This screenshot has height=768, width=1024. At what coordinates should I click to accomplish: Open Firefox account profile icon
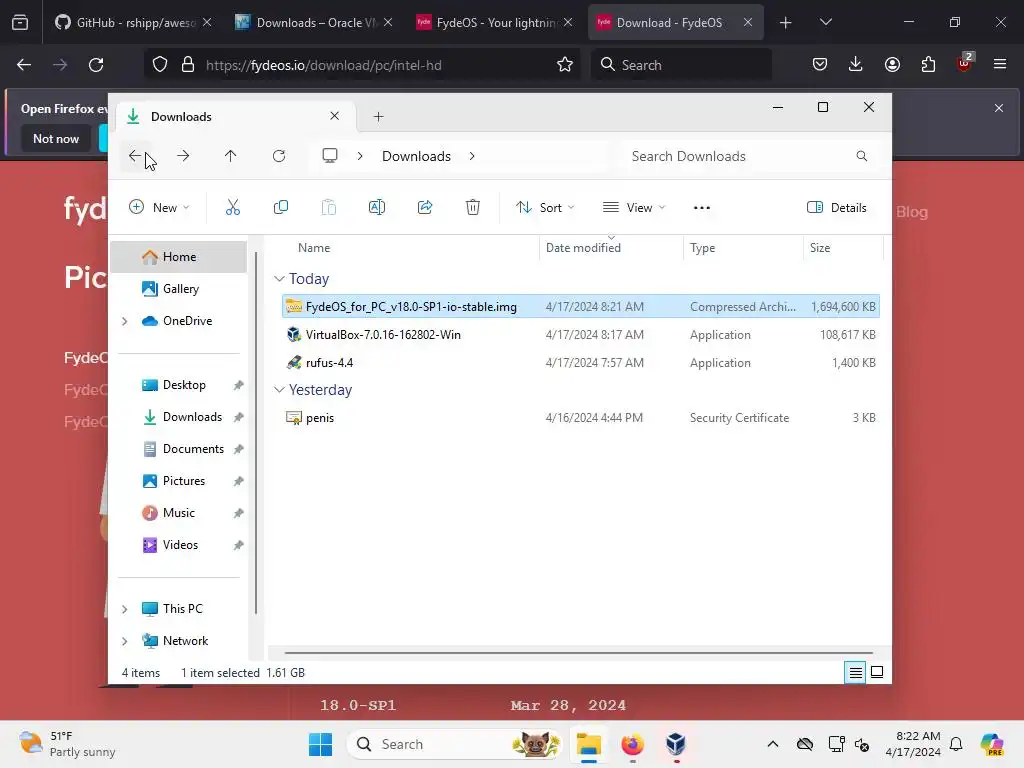pos(892,65)
